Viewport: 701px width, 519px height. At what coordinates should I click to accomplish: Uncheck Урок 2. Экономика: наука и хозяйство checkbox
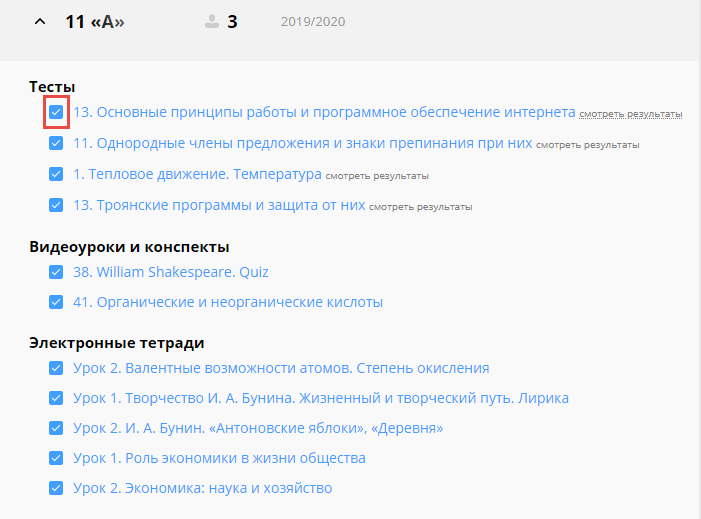pyautogui.click(x=56, y=488)
